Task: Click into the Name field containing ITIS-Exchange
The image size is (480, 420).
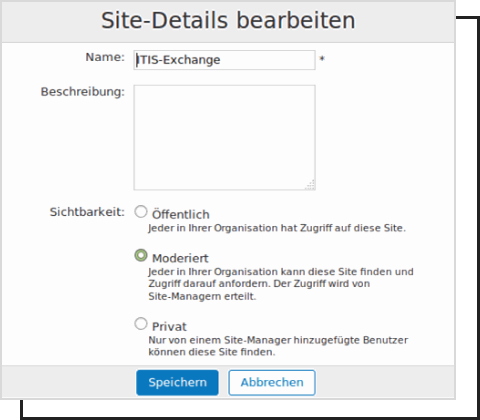Action: pyautogui.click(x=224, y=60)
